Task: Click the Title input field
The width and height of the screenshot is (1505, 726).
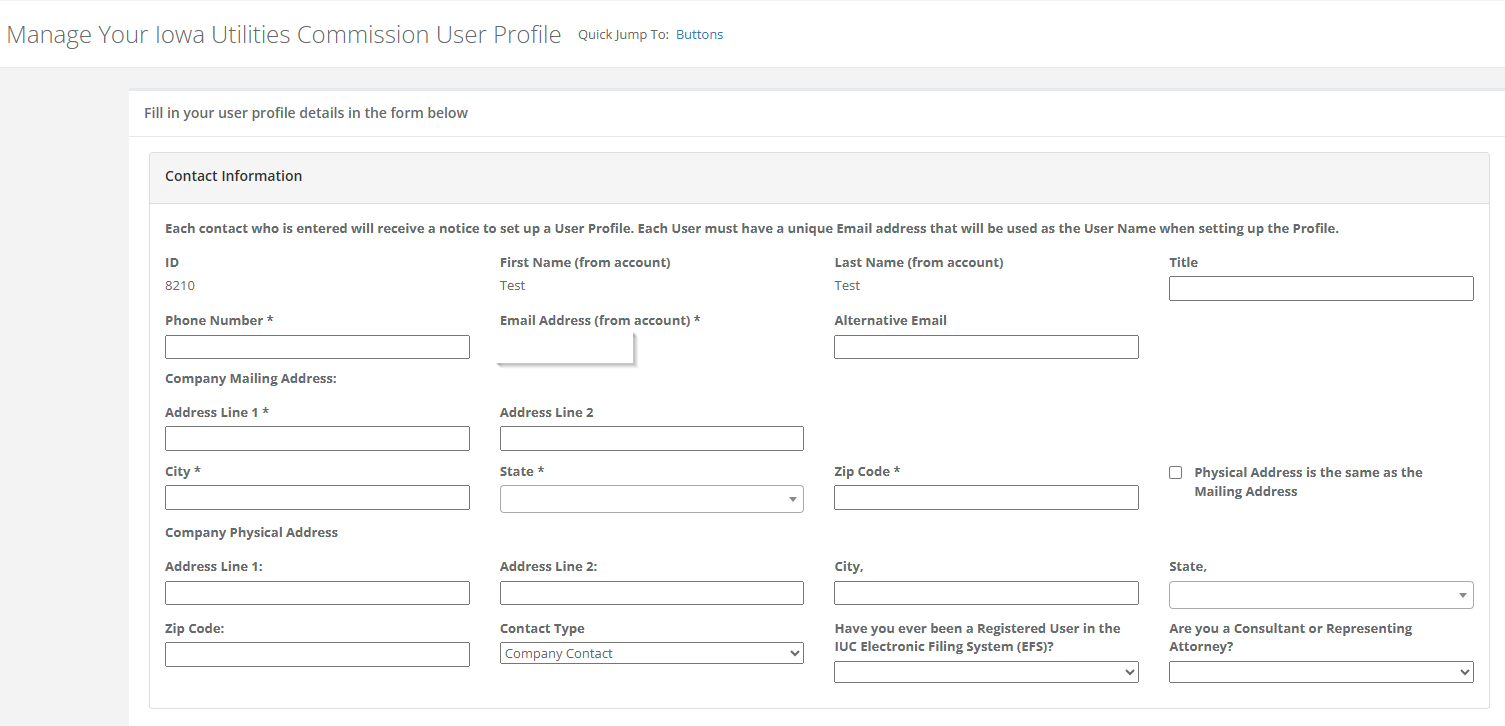Action: coord(1320,289)
